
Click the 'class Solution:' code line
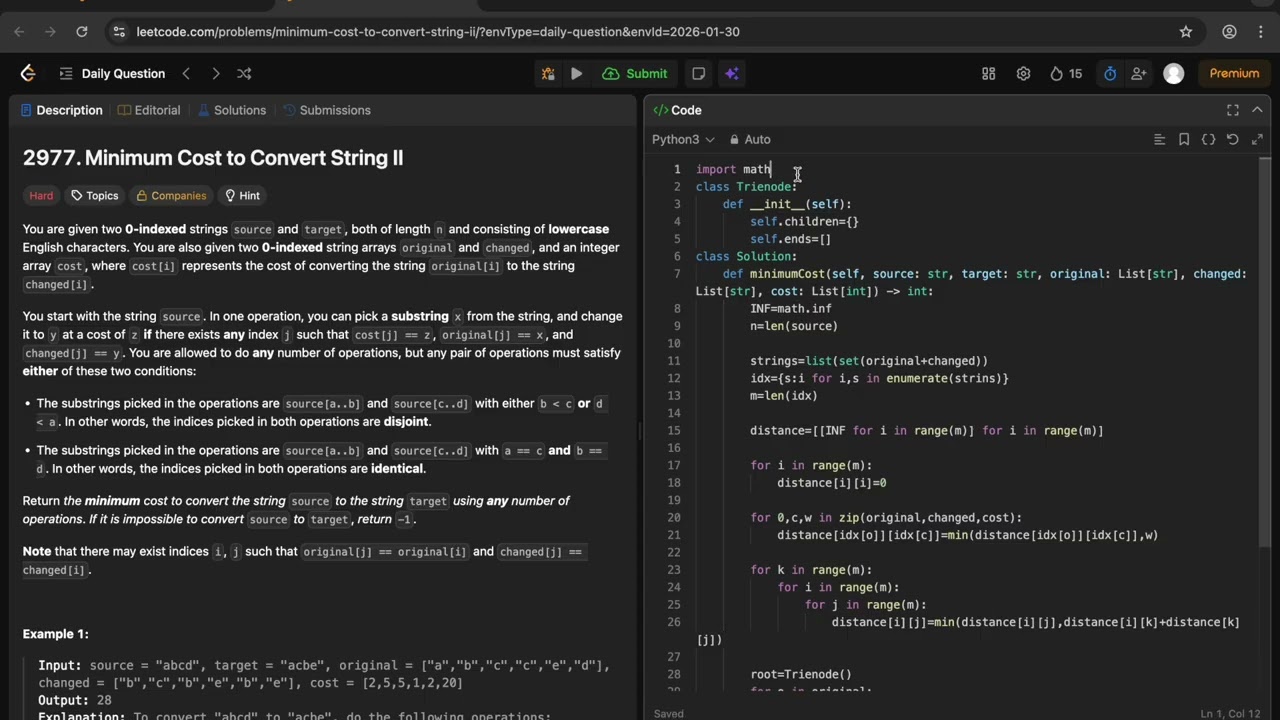coord(747,257)
